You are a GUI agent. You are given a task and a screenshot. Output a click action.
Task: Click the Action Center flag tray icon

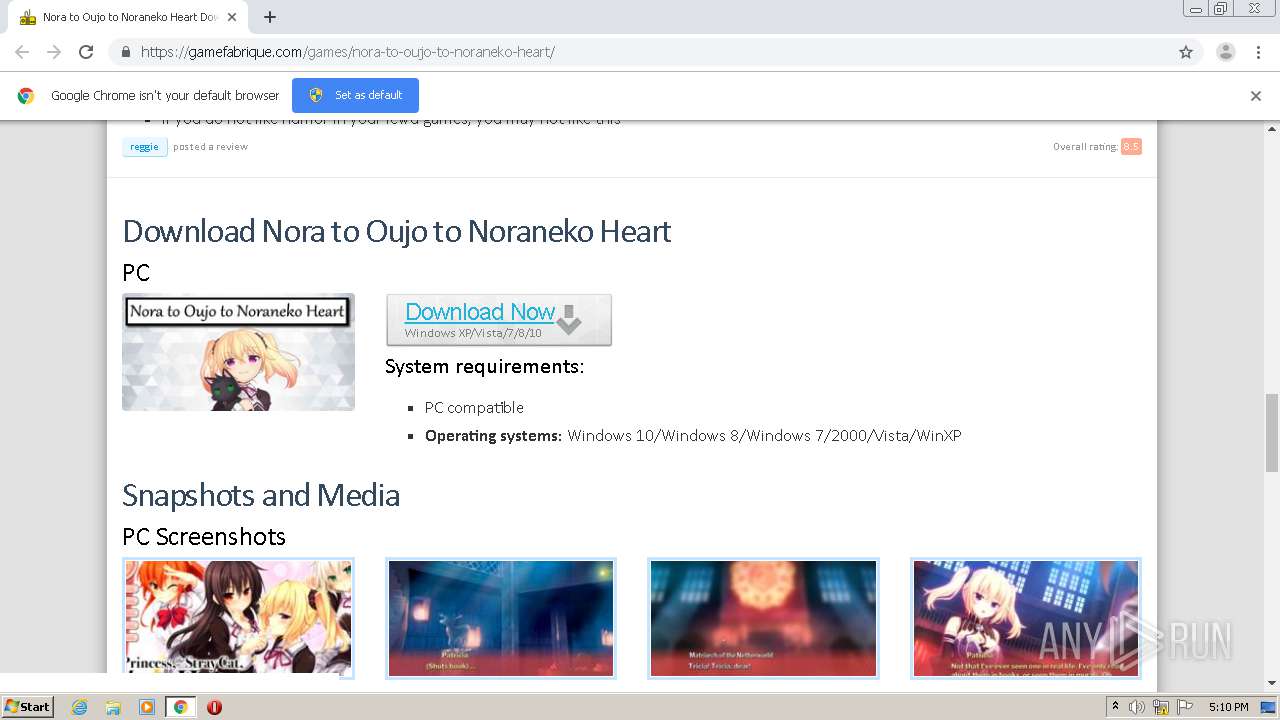[1185, 707]
